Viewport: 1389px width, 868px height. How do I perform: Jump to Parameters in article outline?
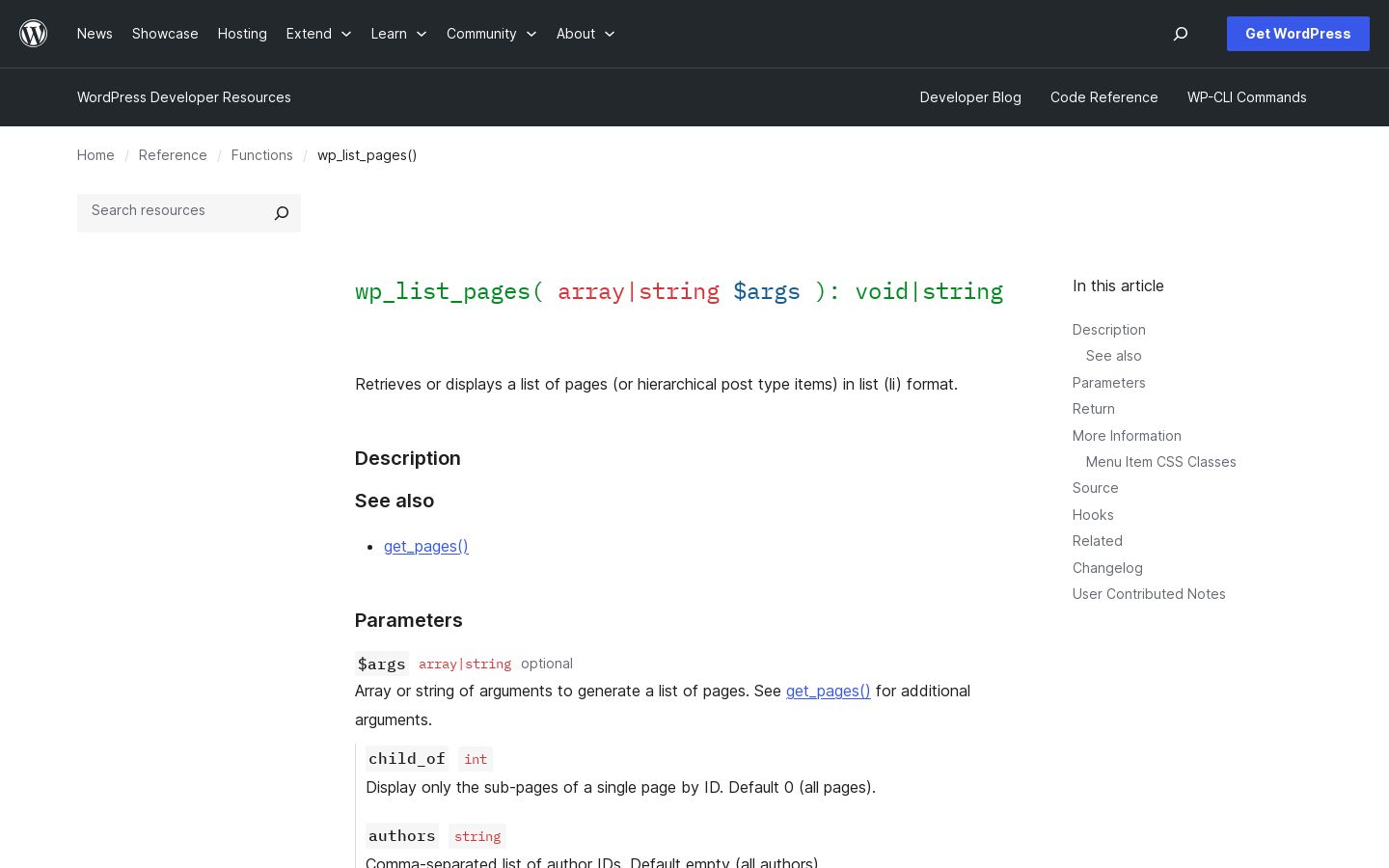tap(1109, 383)
